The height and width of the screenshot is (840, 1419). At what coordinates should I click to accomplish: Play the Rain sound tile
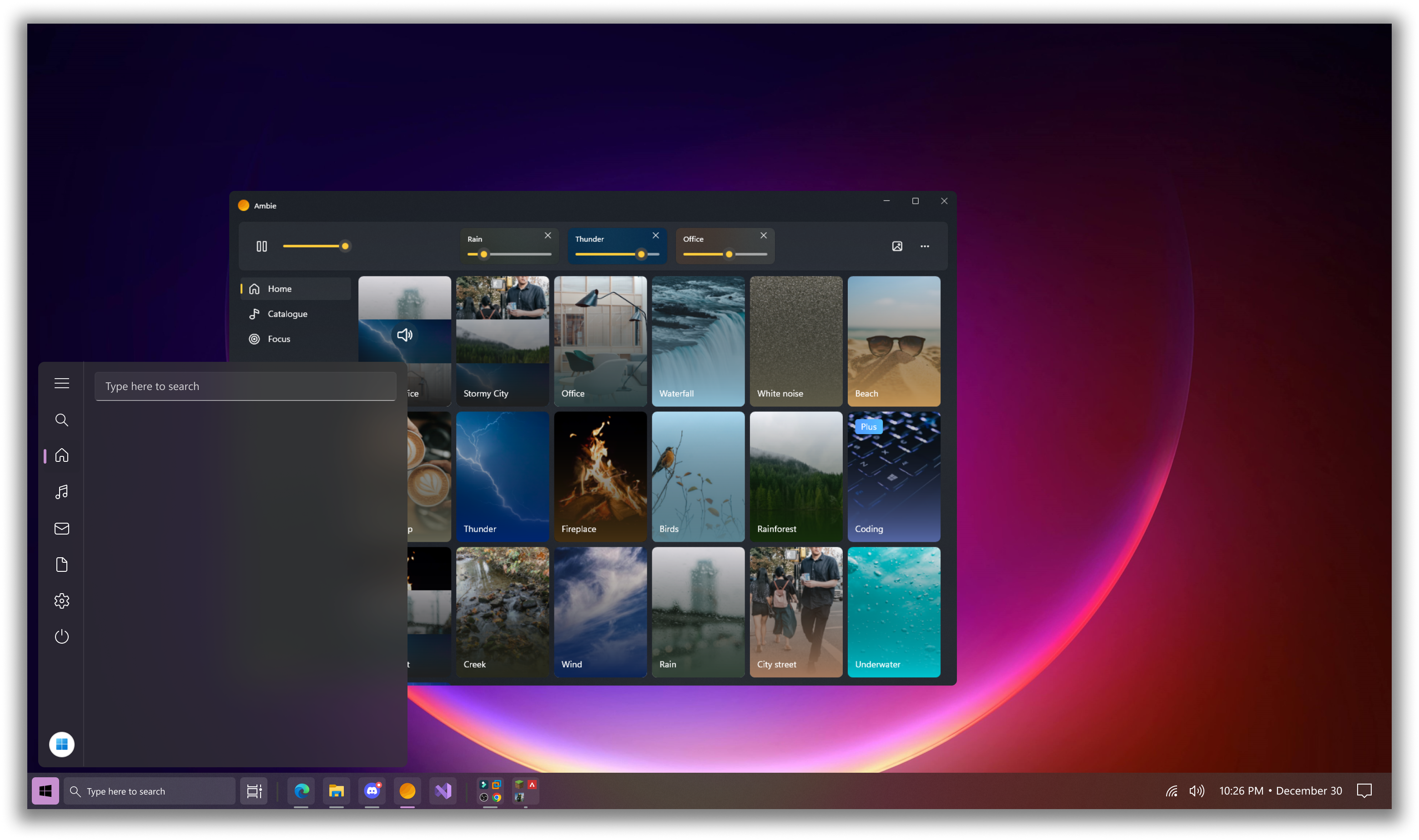coord(698,612)
